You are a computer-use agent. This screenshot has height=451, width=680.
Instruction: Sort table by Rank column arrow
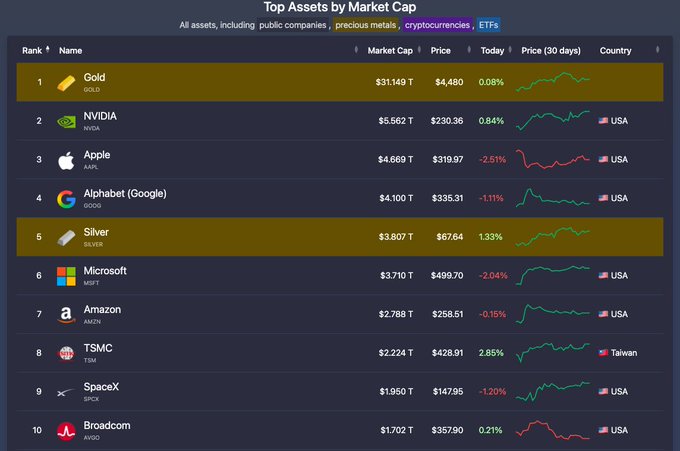[48, 49]
